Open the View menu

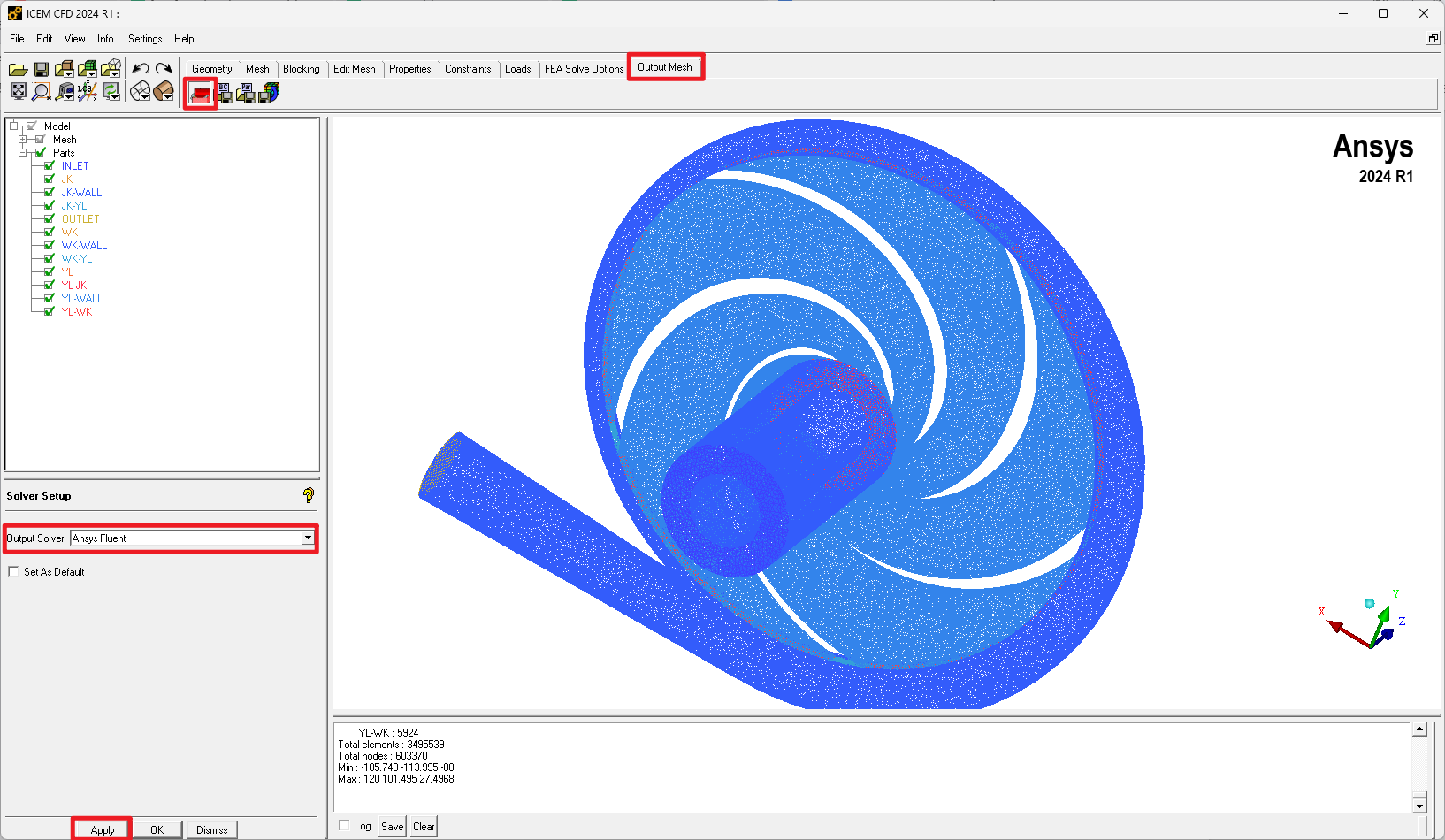(75, 39)
